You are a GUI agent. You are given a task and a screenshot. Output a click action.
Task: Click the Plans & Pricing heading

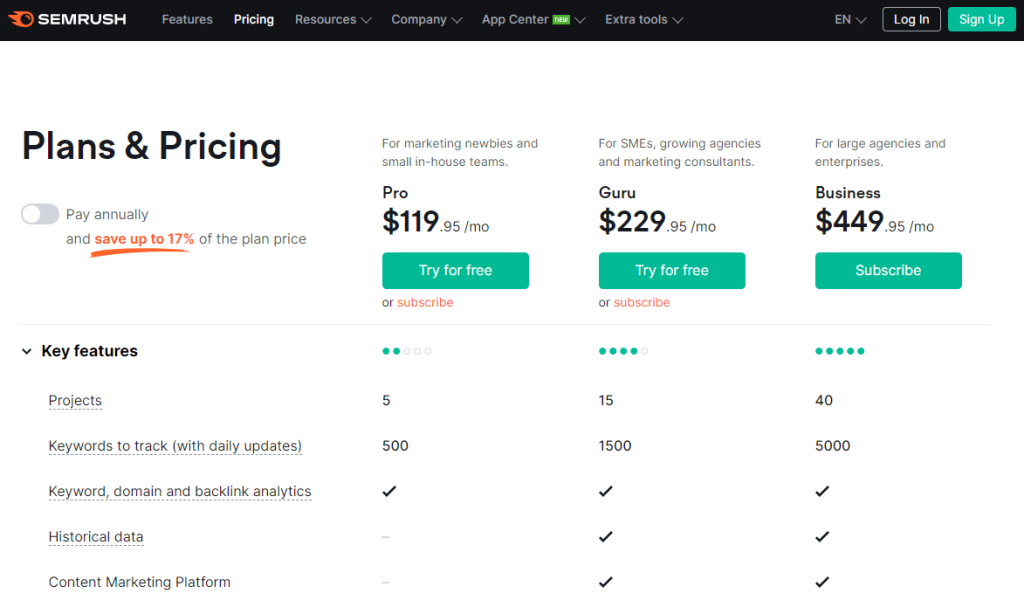point(152,146)
